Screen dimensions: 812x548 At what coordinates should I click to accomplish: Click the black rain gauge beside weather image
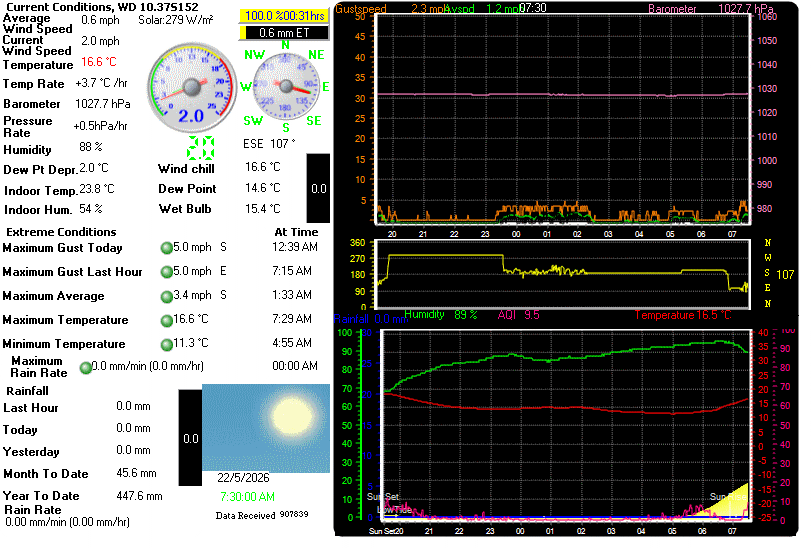click(190, 438)
